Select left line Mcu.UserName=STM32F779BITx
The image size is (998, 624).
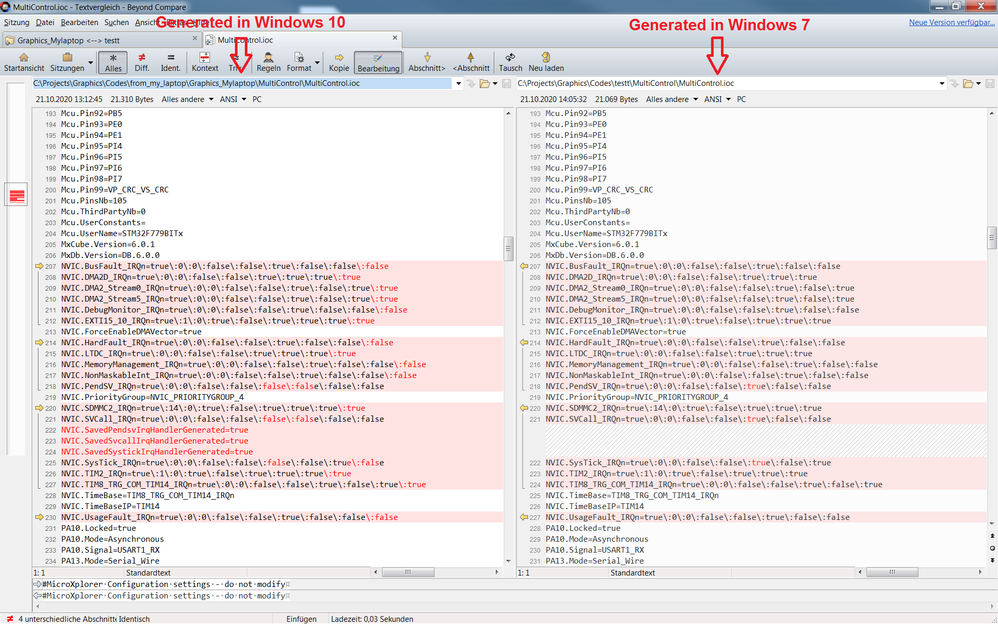click(x=122, y=234)
